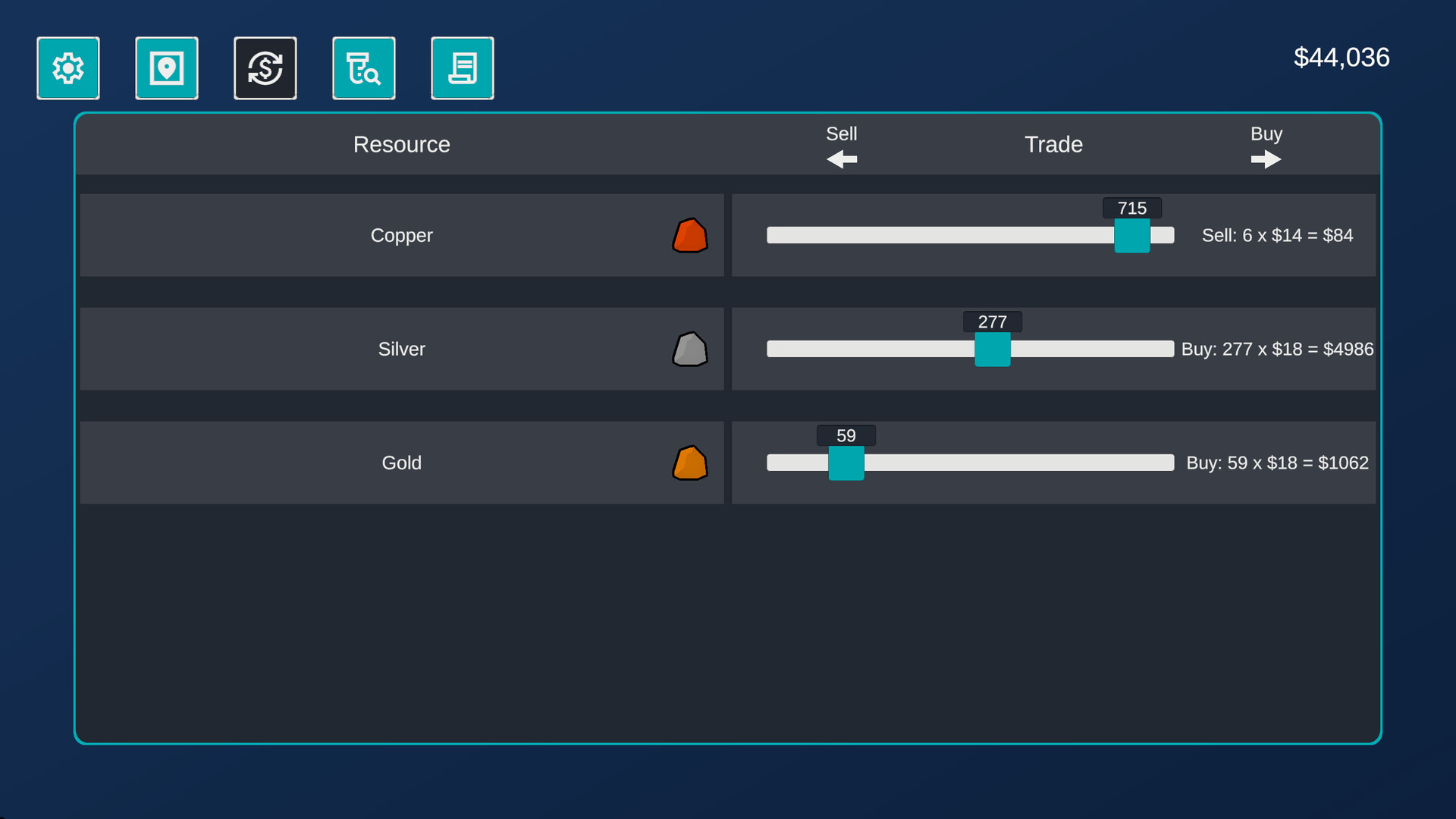Image resolution: width=1456 pixels, height=819 pixels.
Task: Click the $44,036 balance display
Action: point(1341,58)
